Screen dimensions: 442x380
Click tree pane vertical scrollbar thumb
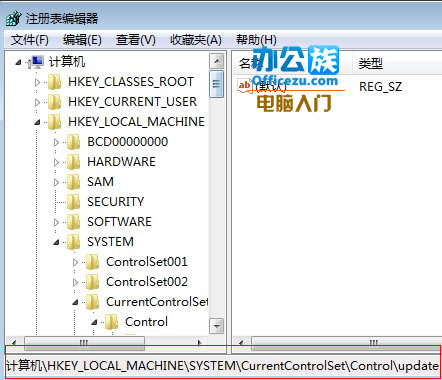pos(217,84)
